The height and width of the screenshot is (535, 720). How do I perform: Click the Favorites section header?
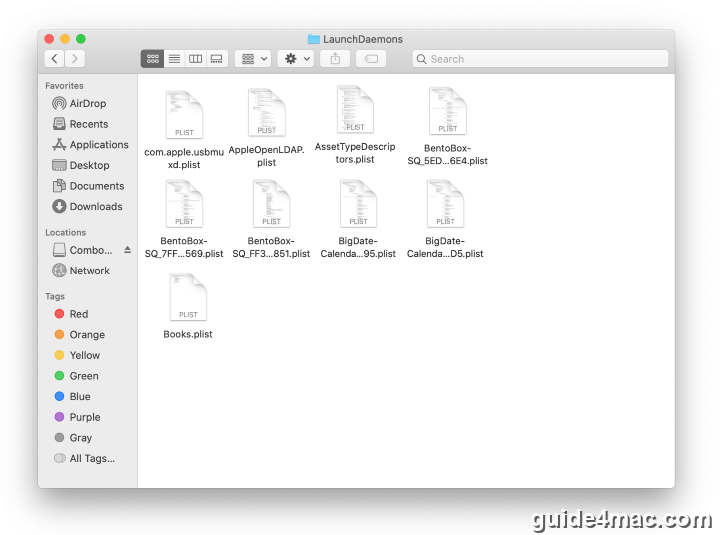64,86
